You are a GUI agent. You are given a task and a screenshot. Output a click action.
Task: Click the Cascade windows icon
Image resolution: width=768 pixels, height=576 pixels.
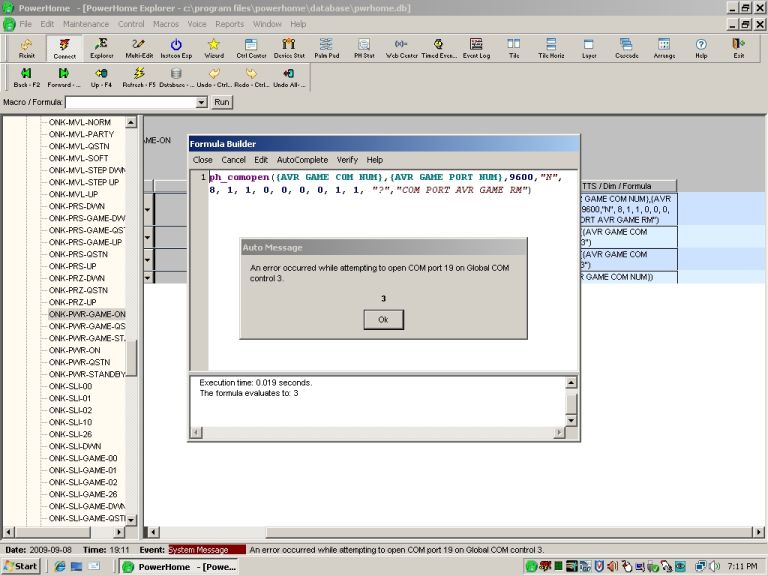coord(626,48)
